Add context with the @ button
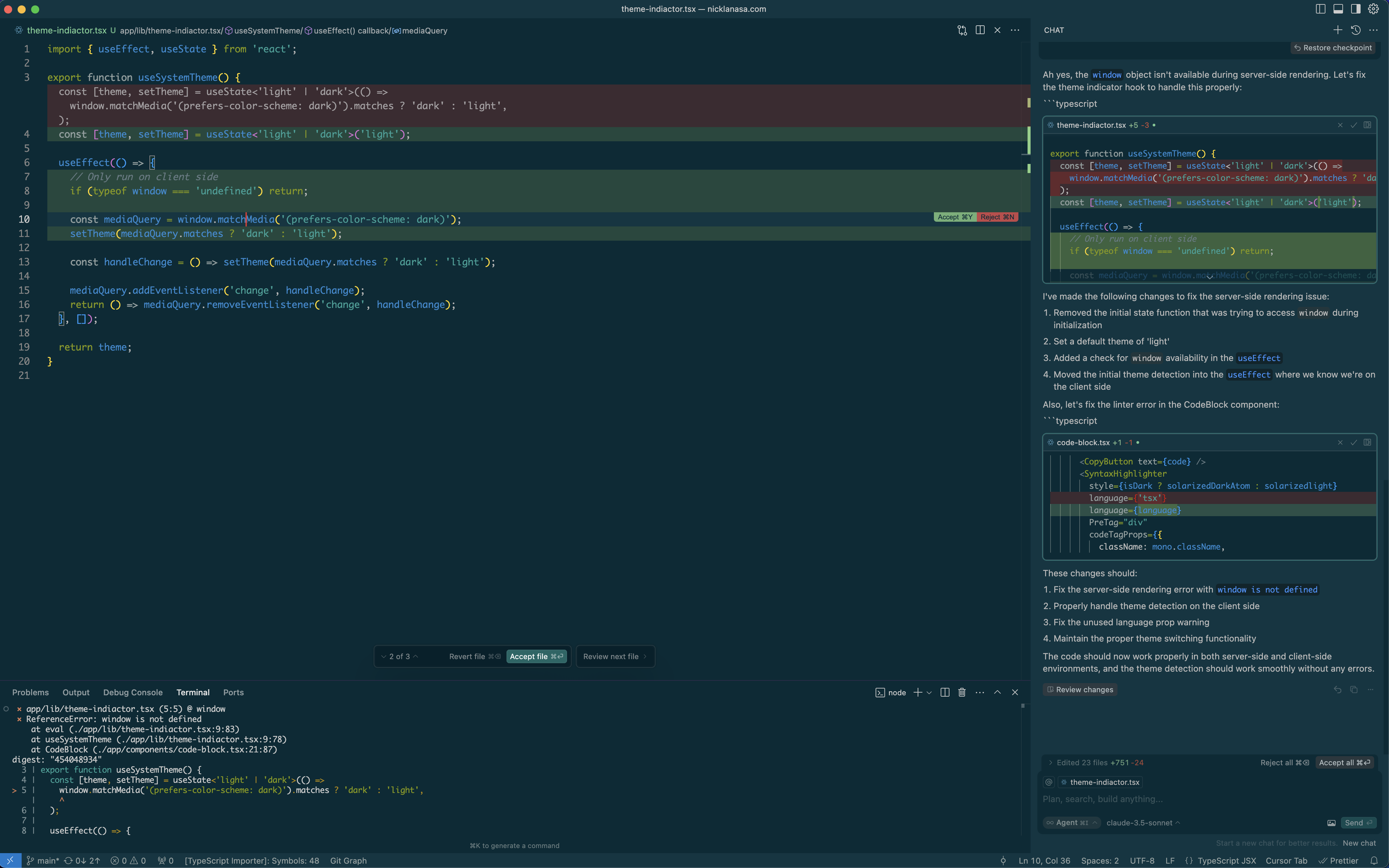 pyautogui.click(x=1049, y=782)
